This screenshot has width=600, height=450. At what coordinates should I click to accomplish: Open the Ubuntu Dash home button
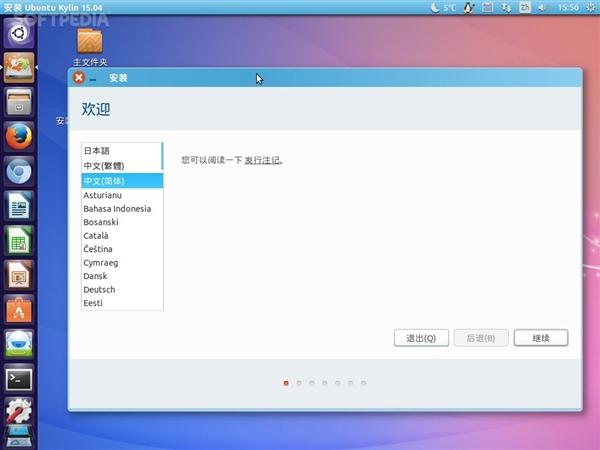click(19, 33)
